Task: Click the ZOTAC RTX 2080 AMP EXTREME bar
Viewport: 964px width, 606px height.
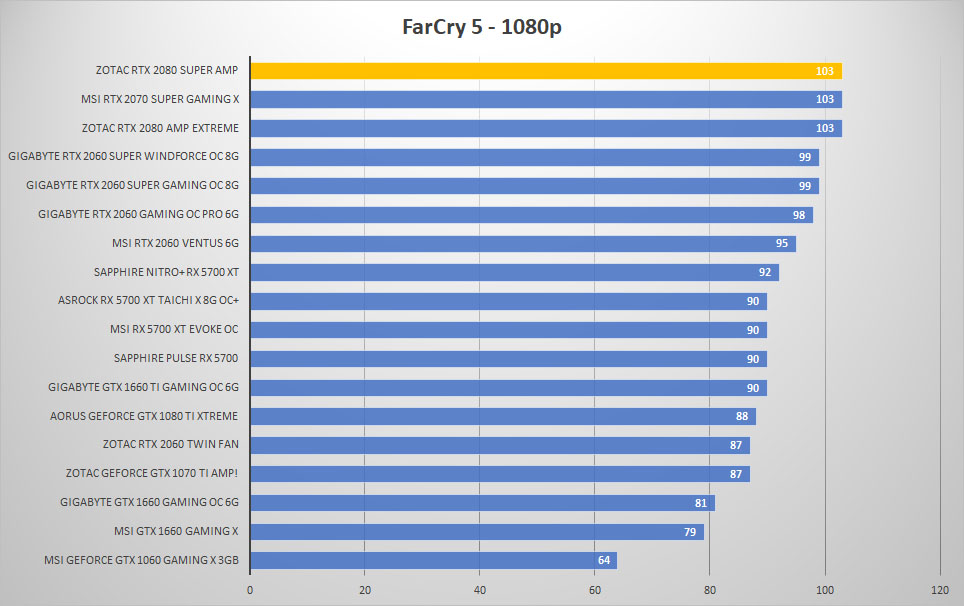Action: coord(546,128)
